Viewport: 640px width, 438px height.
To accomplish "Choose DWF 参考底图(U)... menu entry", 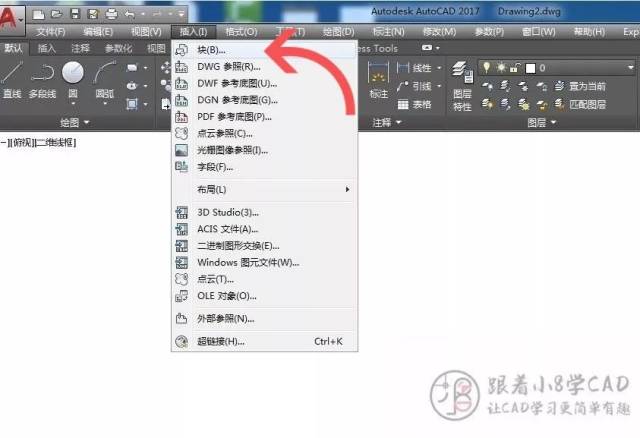I will point(264,84).
